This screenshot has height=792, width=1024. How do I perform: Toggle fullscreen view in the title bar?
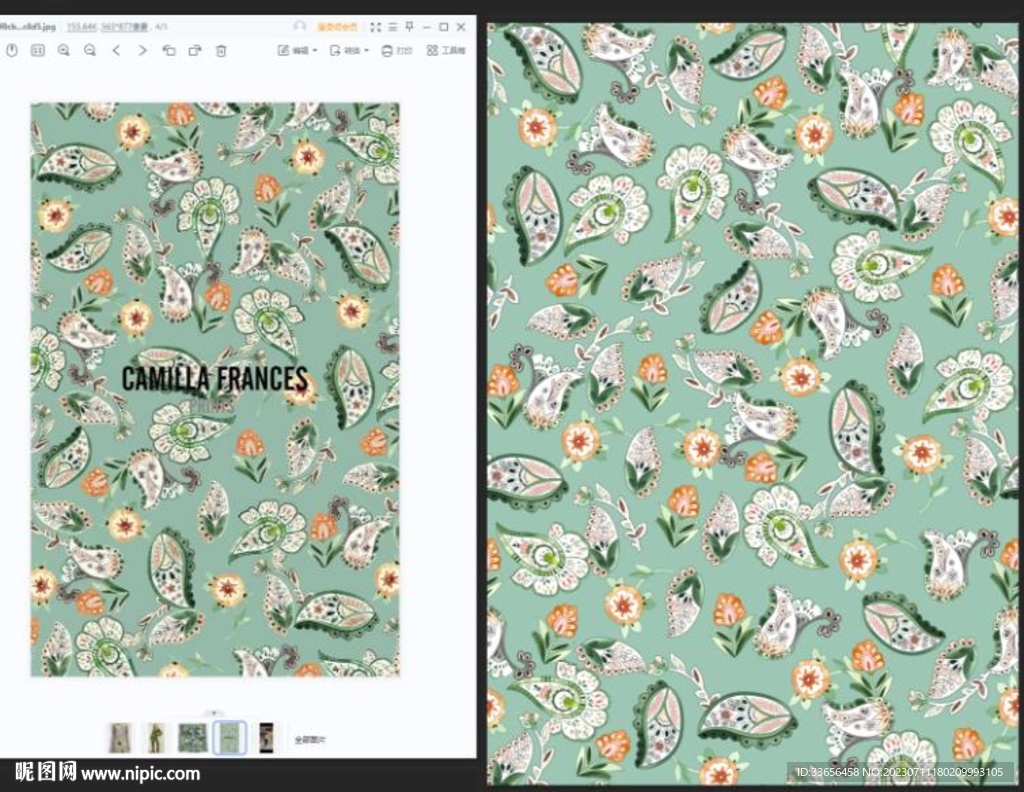pos(376,27)
